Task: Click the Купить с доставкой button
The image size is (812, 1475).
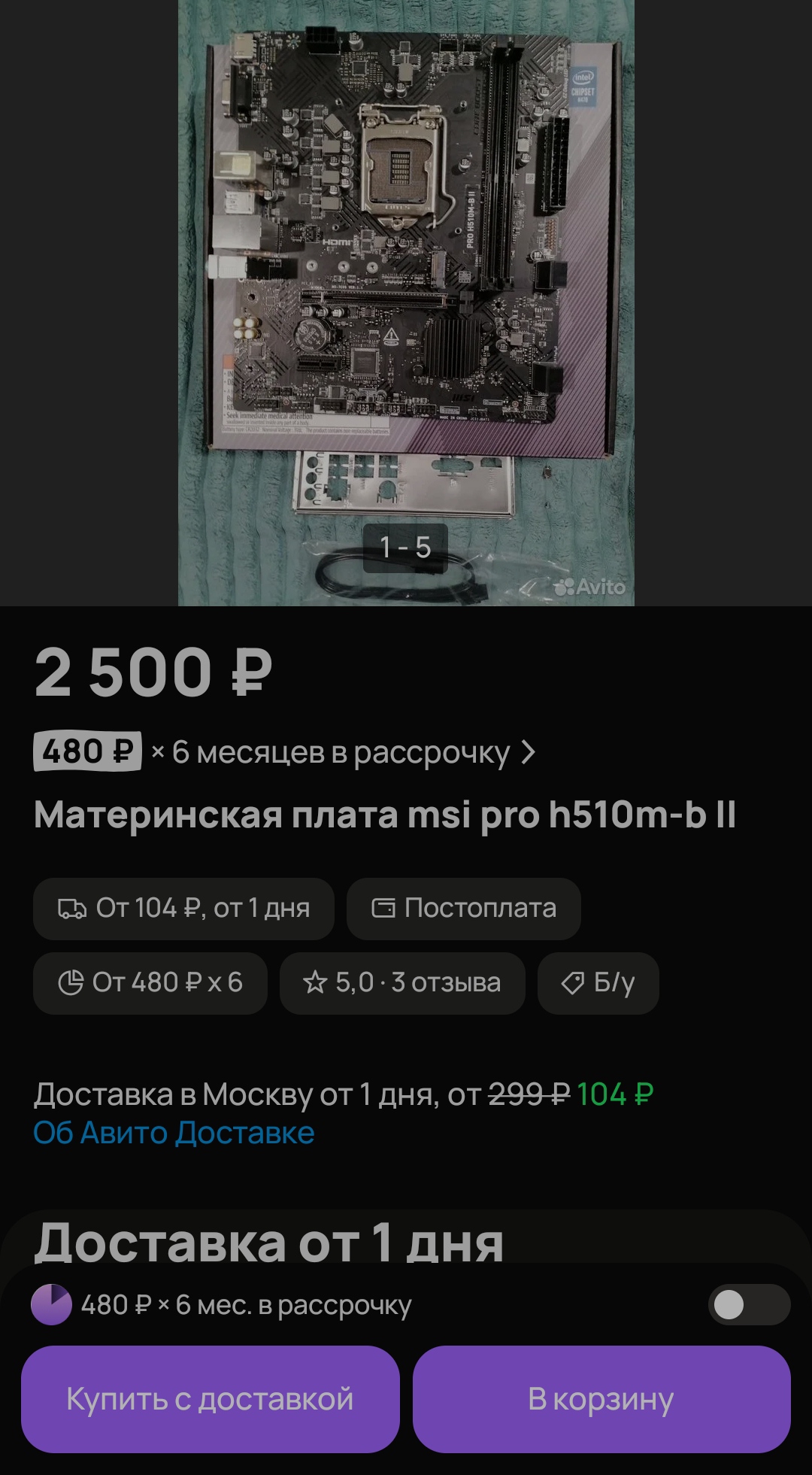Action: (210, 1399)
